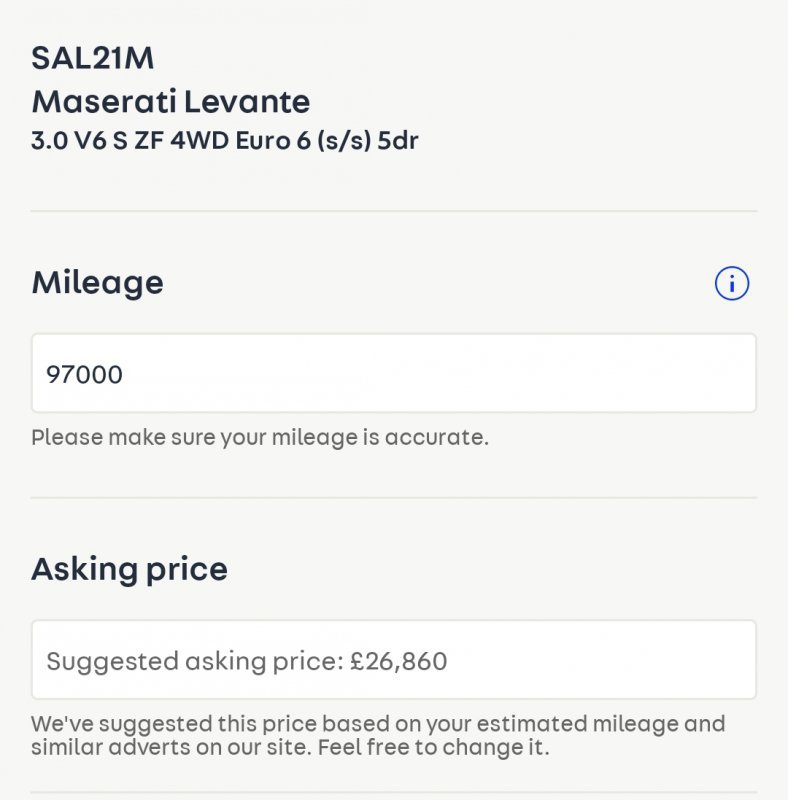Focus the Mileage input showing 97000
Image resolution: width=788 pixels, height=800 pixels.
point(393,373)
